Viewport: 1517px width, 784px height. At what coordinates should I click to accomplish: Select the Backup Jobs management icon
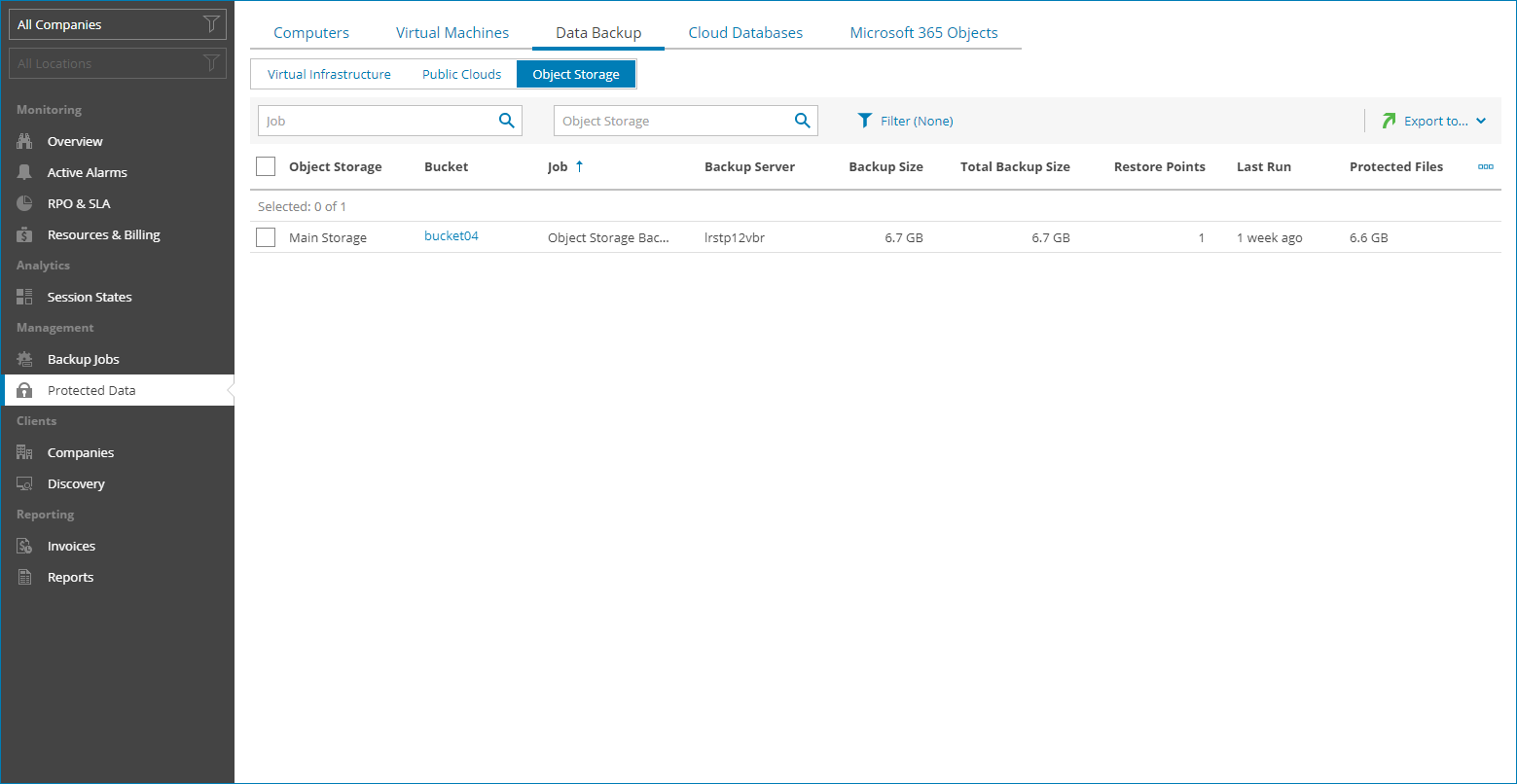tap(26, 358)
